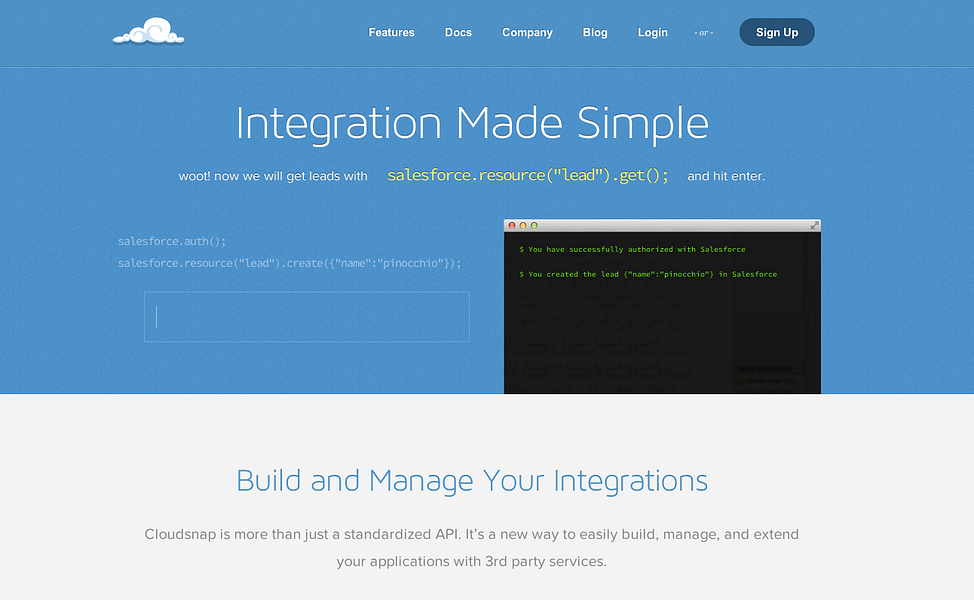Screen dimensions: 974x600
Task: Click the yellow salesforce.resource("lead").get(); code
Action: tap(528, 176)
